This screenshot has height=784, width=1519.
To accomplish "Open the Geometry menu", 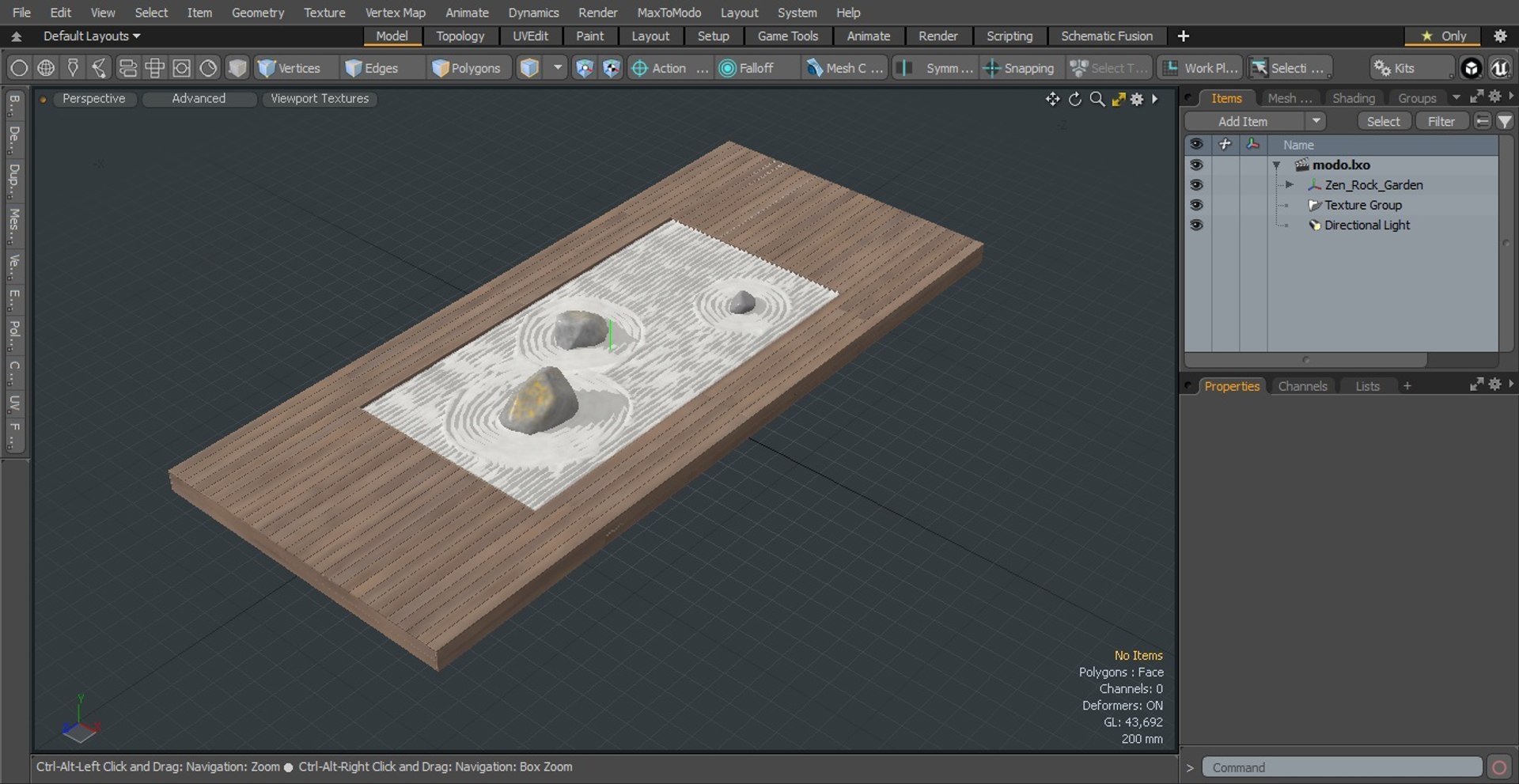I will click(257, 13).
